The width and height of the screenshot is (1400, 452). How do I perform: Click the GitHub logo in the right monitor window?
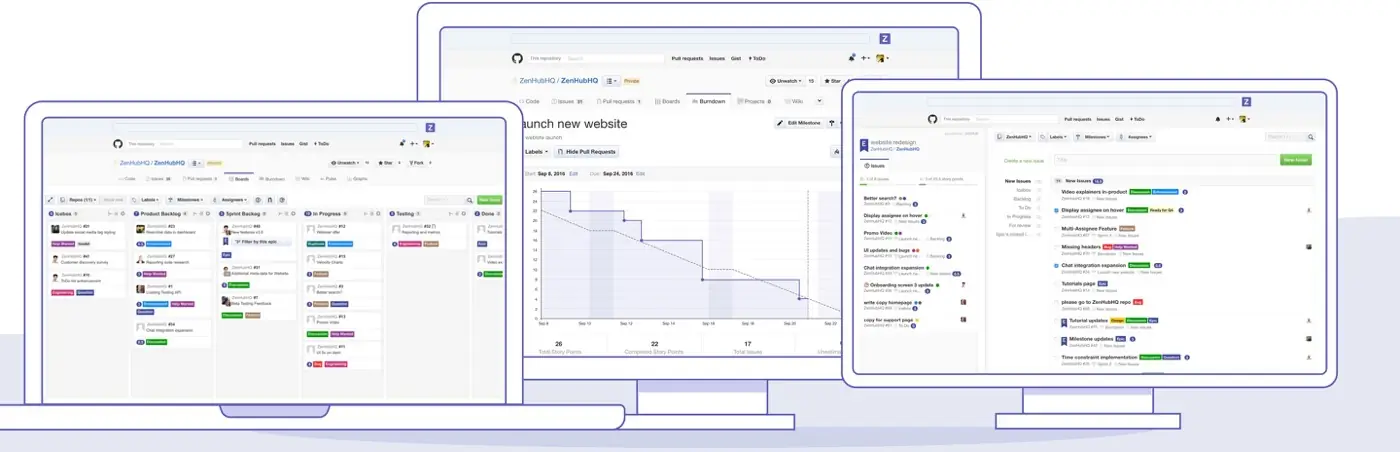pos(932,119)
